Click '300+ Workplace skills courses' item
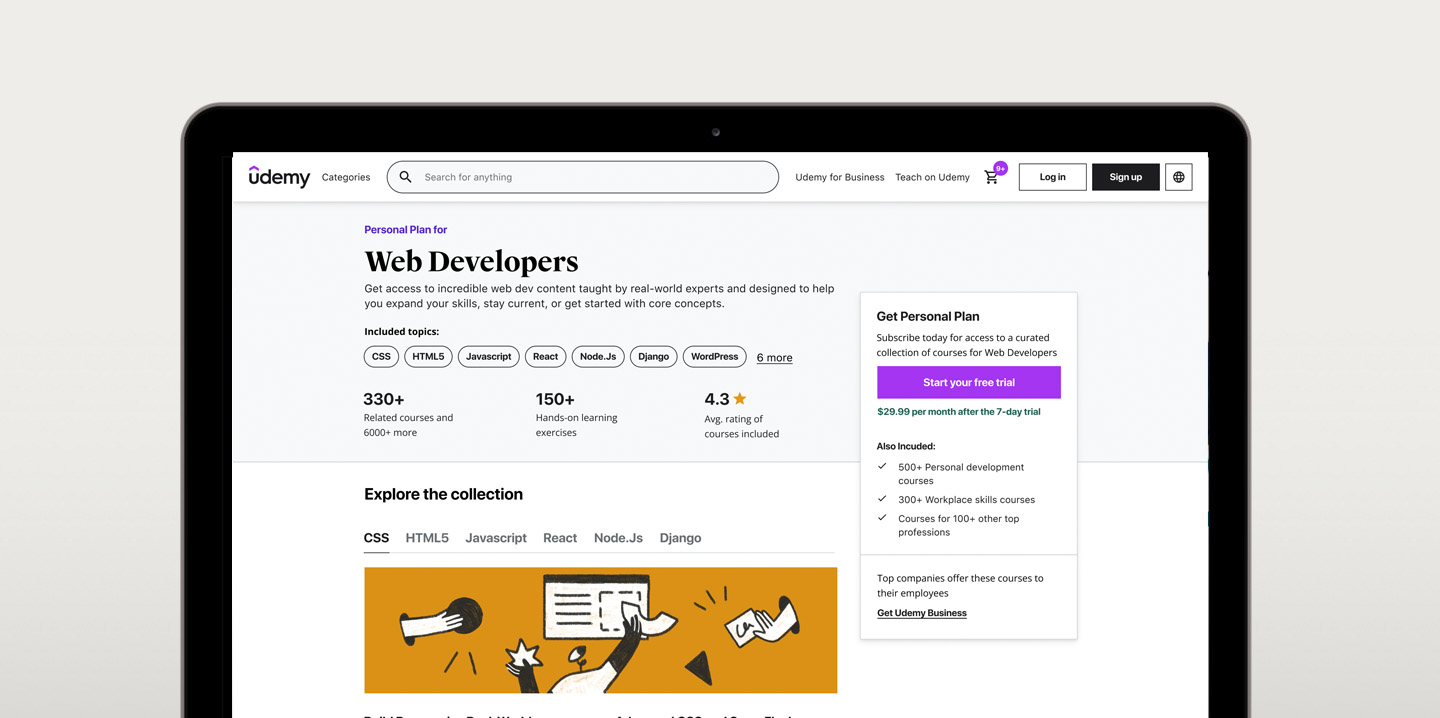The width and height of the screenshot is (1440, 718). pos(966,500)
